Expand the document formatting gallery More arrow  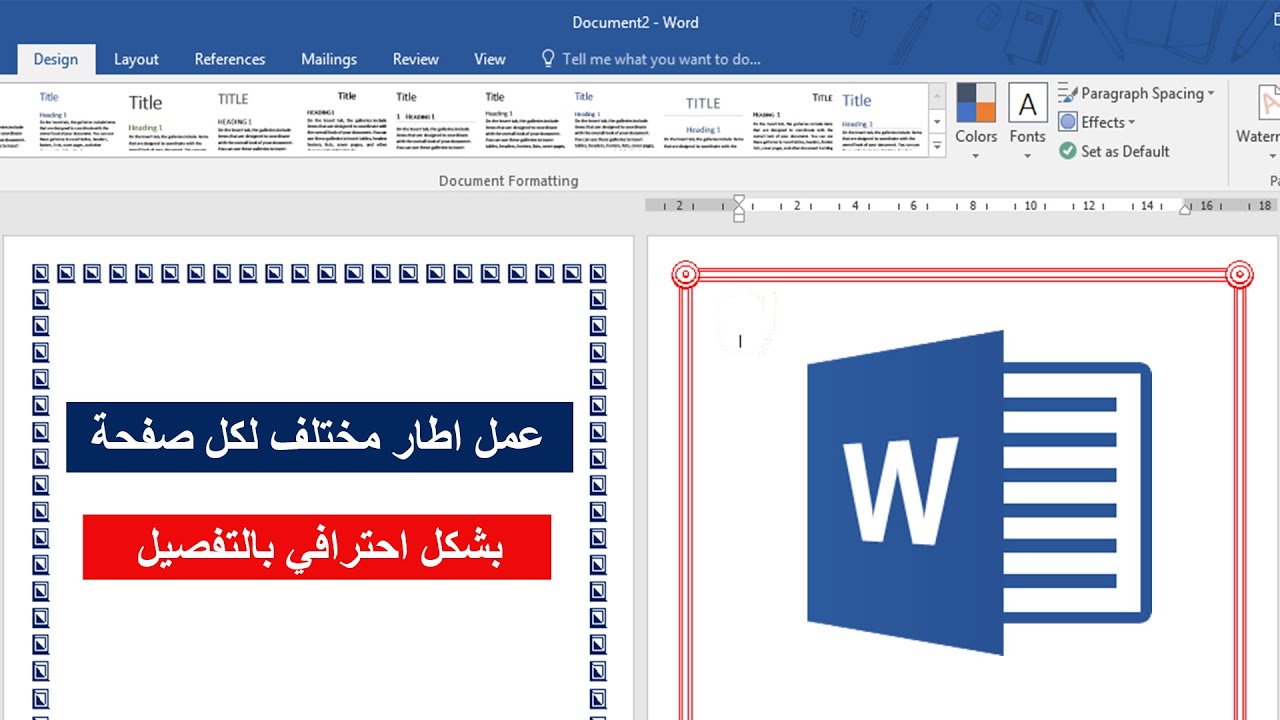click(x=937, y=146)
